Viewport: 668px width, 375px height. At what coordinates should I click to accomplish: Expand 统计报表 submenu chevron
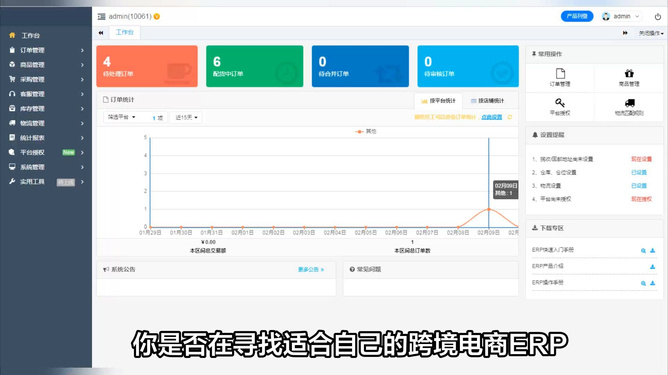point(82,138)
